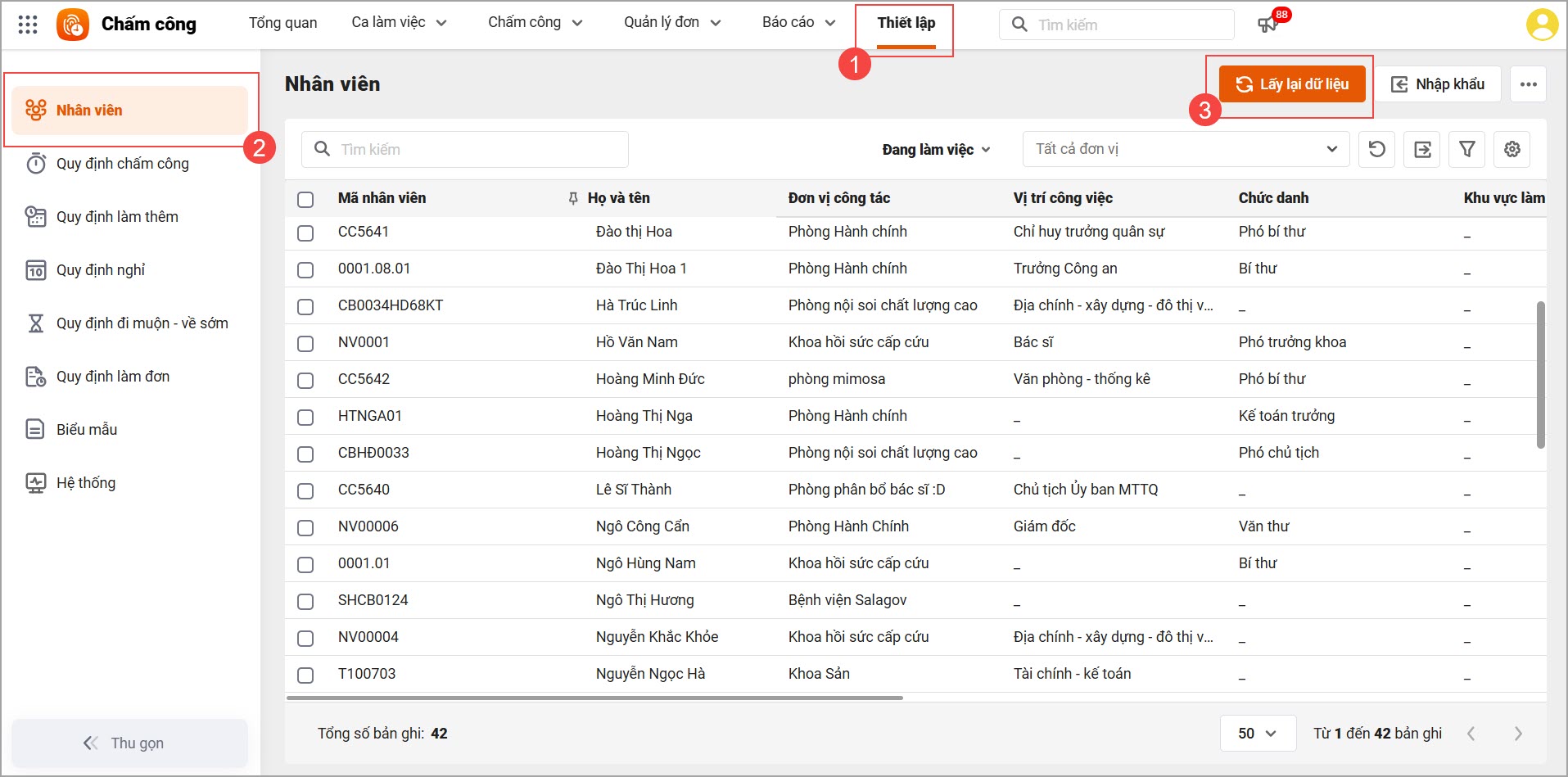Click the table's vertical scrollbar thumb

[x=1540, y=375]
